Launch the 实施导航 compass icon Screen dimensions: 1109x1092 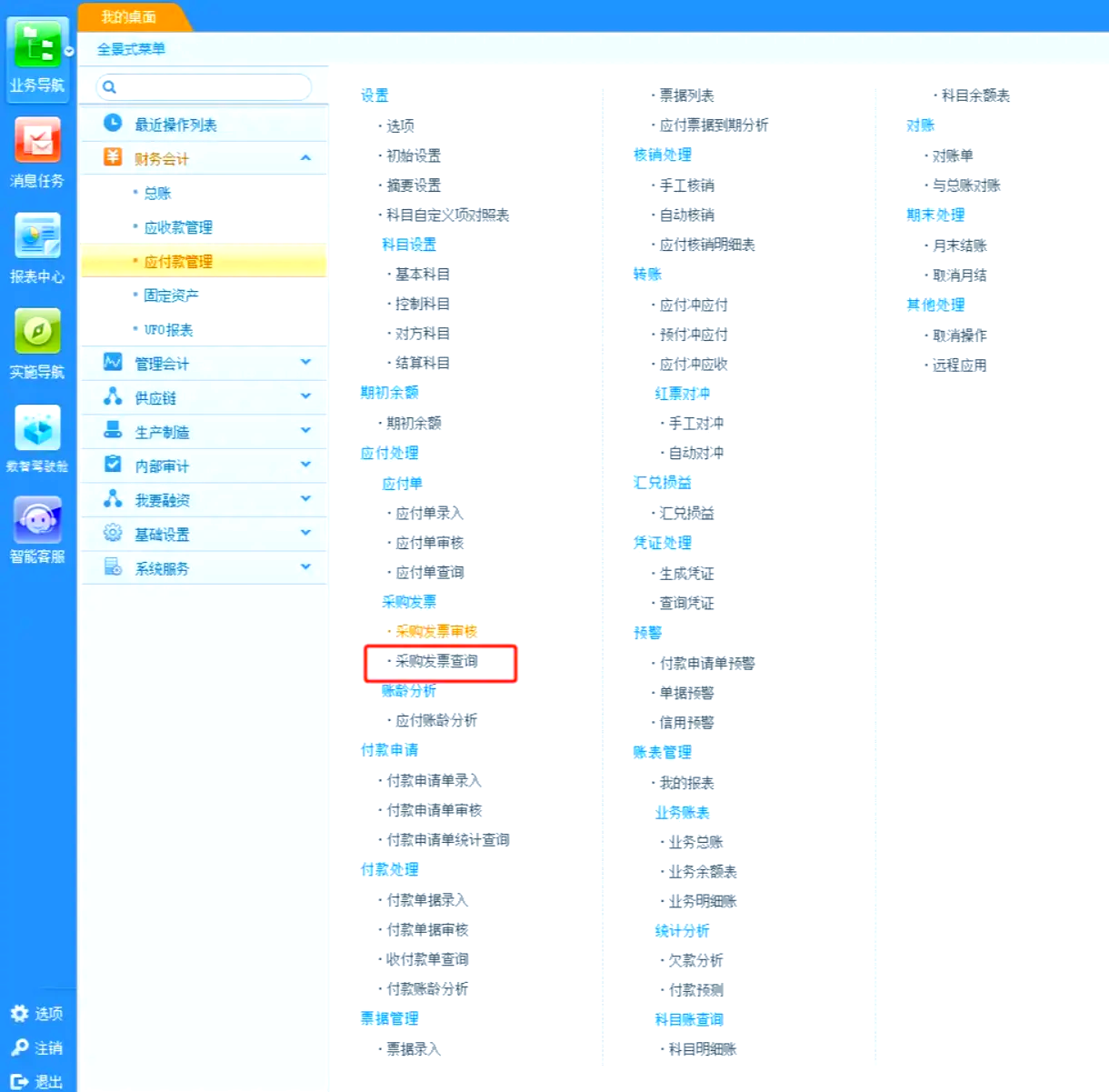click(x=37, y=331)
